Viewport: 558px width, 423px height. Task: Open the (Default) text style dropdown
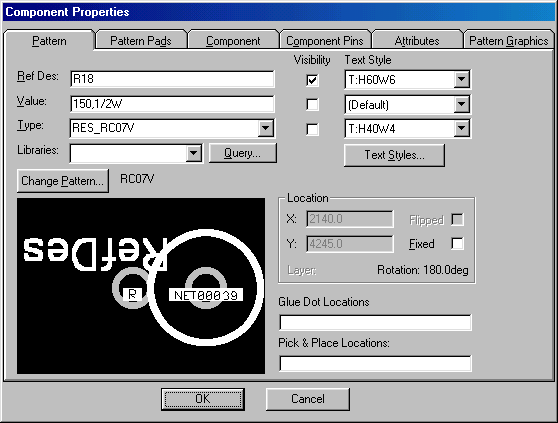[x=461, y=104]
